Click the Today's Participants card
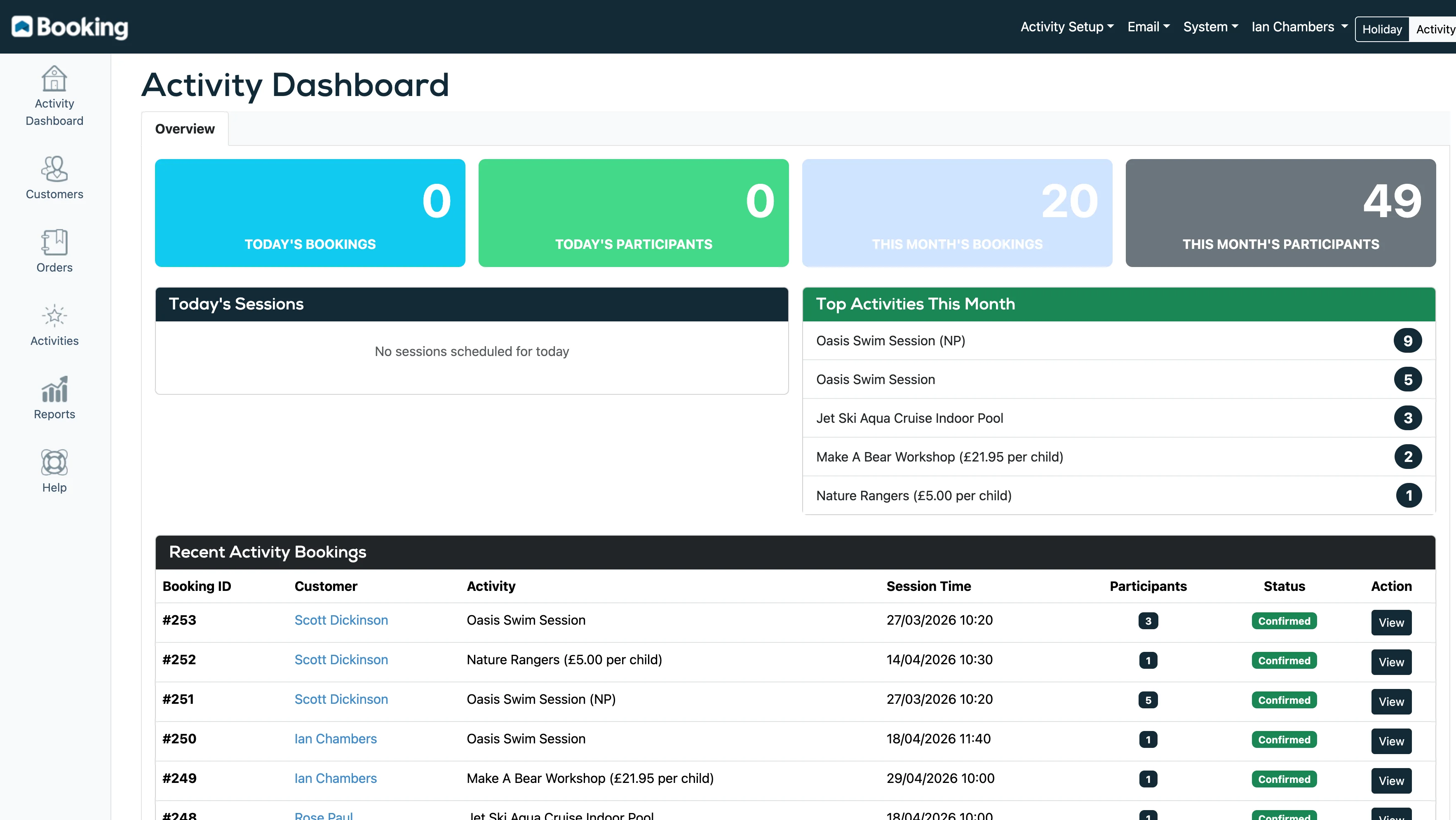Viewport: 1456px width, 820px height. 633,213
